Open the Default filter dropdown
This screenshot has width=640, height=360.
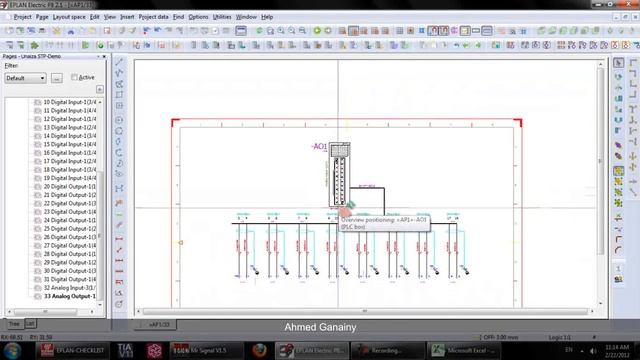point(25,78)
